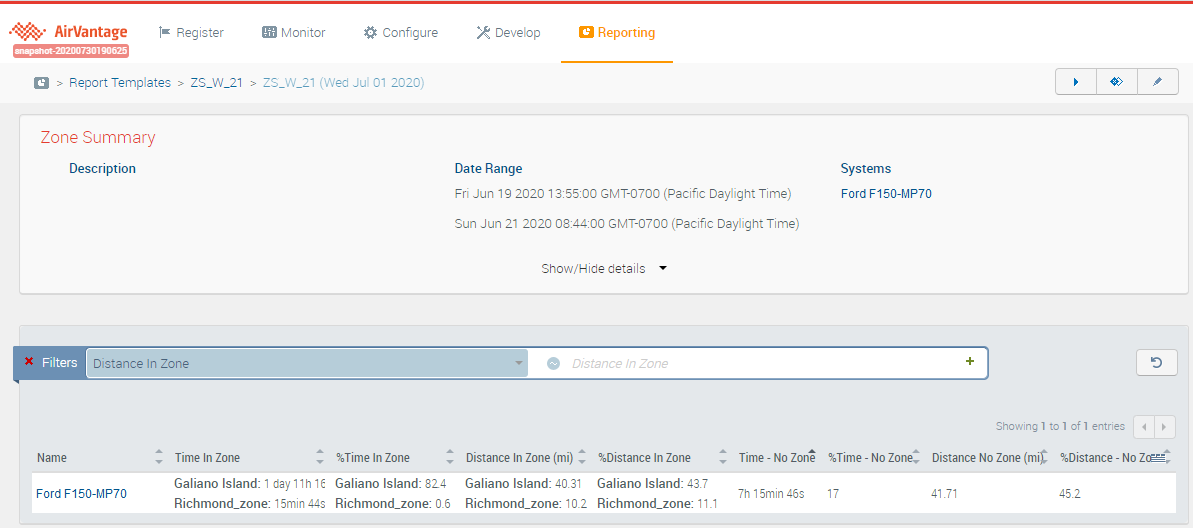The image size is (1193, 528).
Task: Click the AirVantage logo
Action: [70, 32]
